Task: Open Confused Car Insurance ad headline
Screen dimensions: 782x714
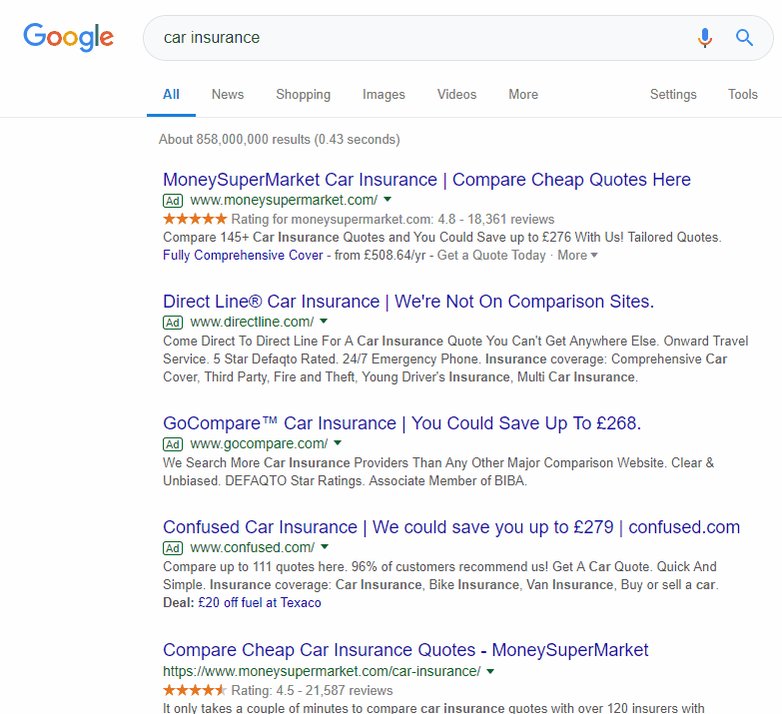Action: tap(451, 527)
